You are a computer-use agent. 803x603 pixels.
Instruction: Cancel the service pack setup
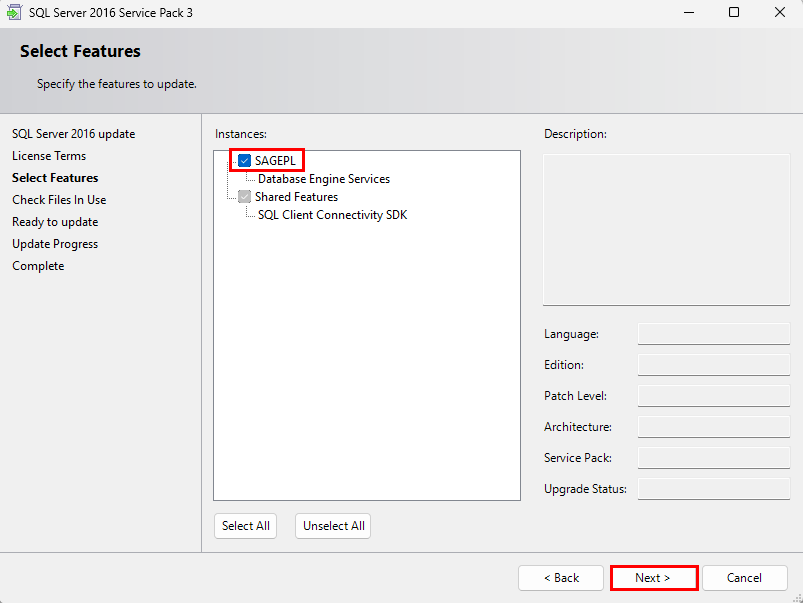click(744, 578)
